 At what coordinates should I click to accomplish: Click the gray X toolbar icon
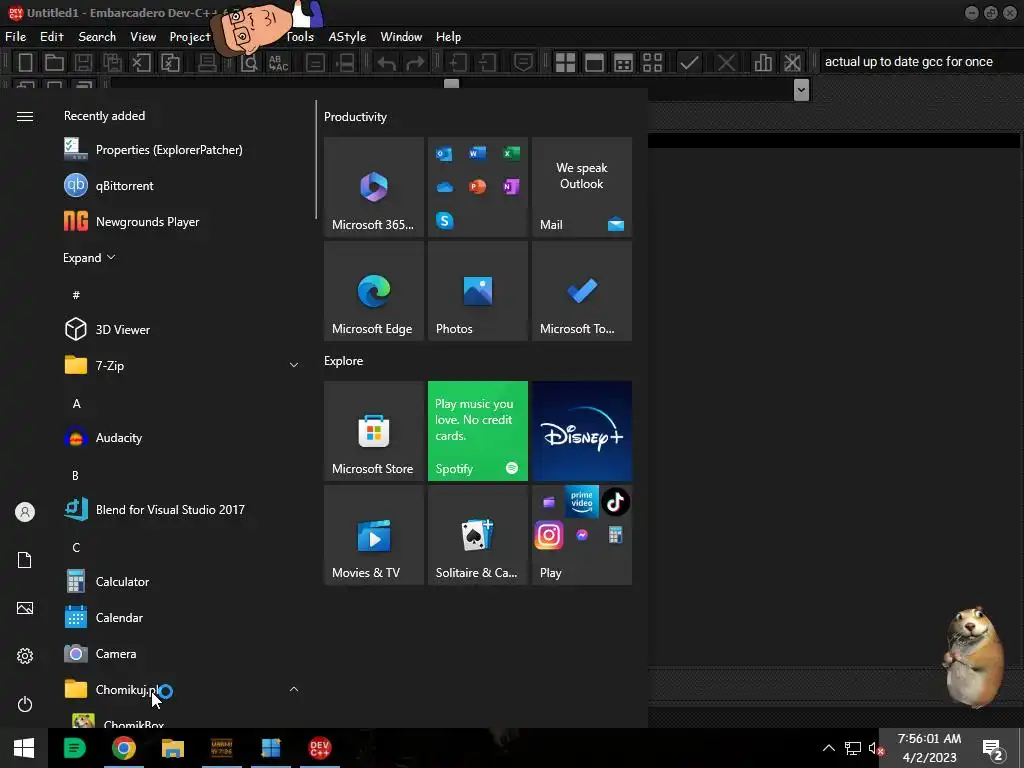pyautogui.click(x=726, y=63)
